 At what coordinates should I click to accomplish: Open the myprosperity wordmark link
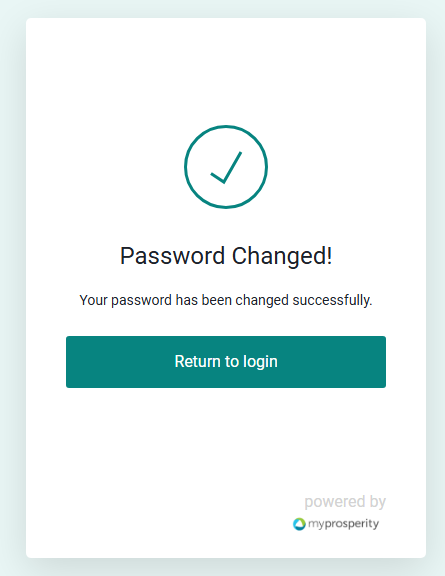[343, 524]
